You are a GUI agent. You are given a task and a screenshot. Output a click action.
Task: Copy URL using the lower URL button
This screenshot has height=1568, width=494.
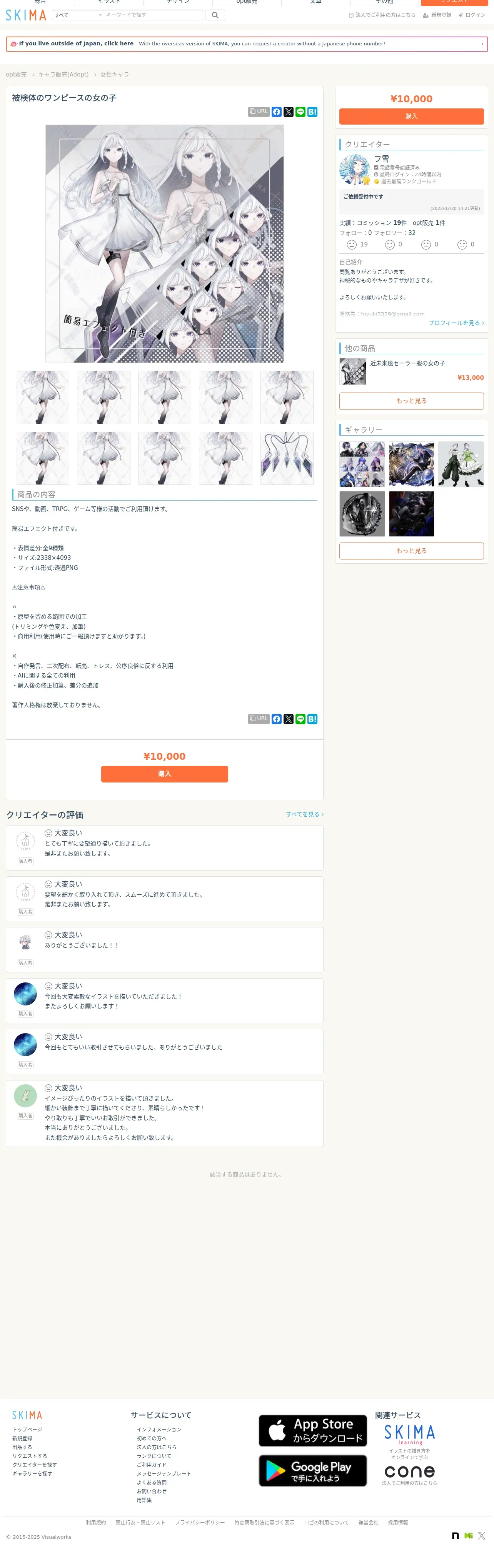(259, 719)
